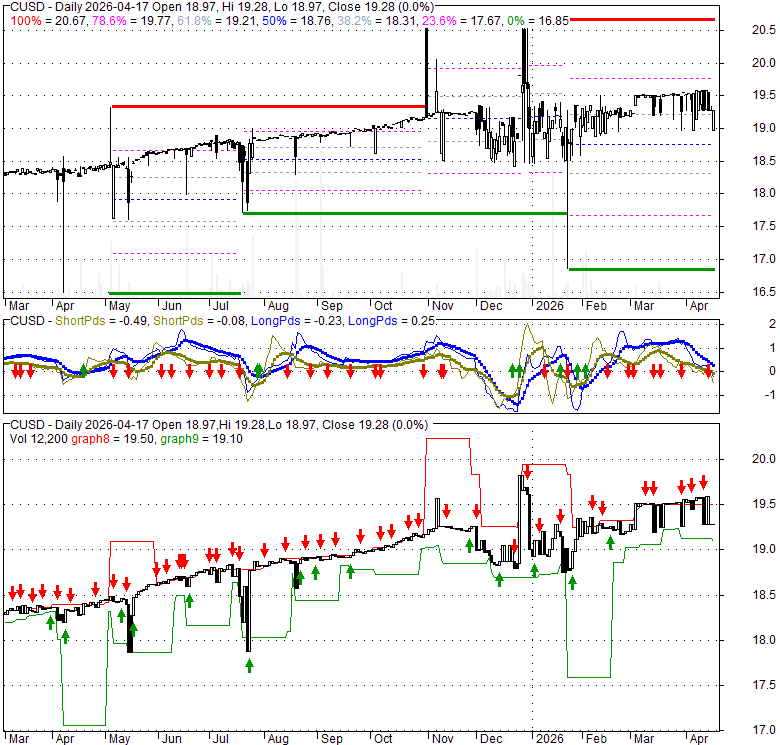Viewport: 780px width, 745px height.
Task: Click the oscillator panel's axis value 2
Action: (772, 324)
